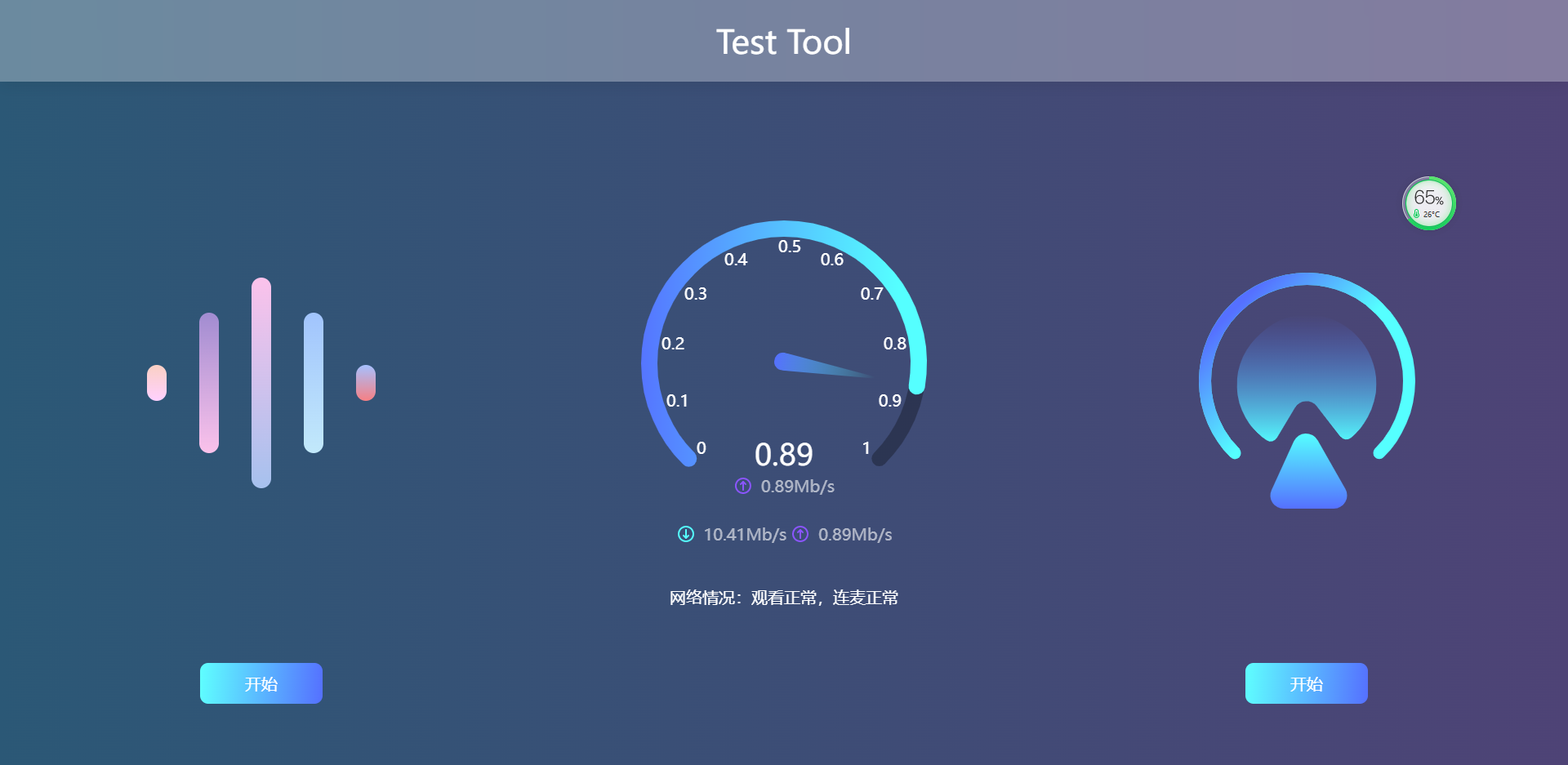Click the 网络情况 network status message

pos(783,598)
